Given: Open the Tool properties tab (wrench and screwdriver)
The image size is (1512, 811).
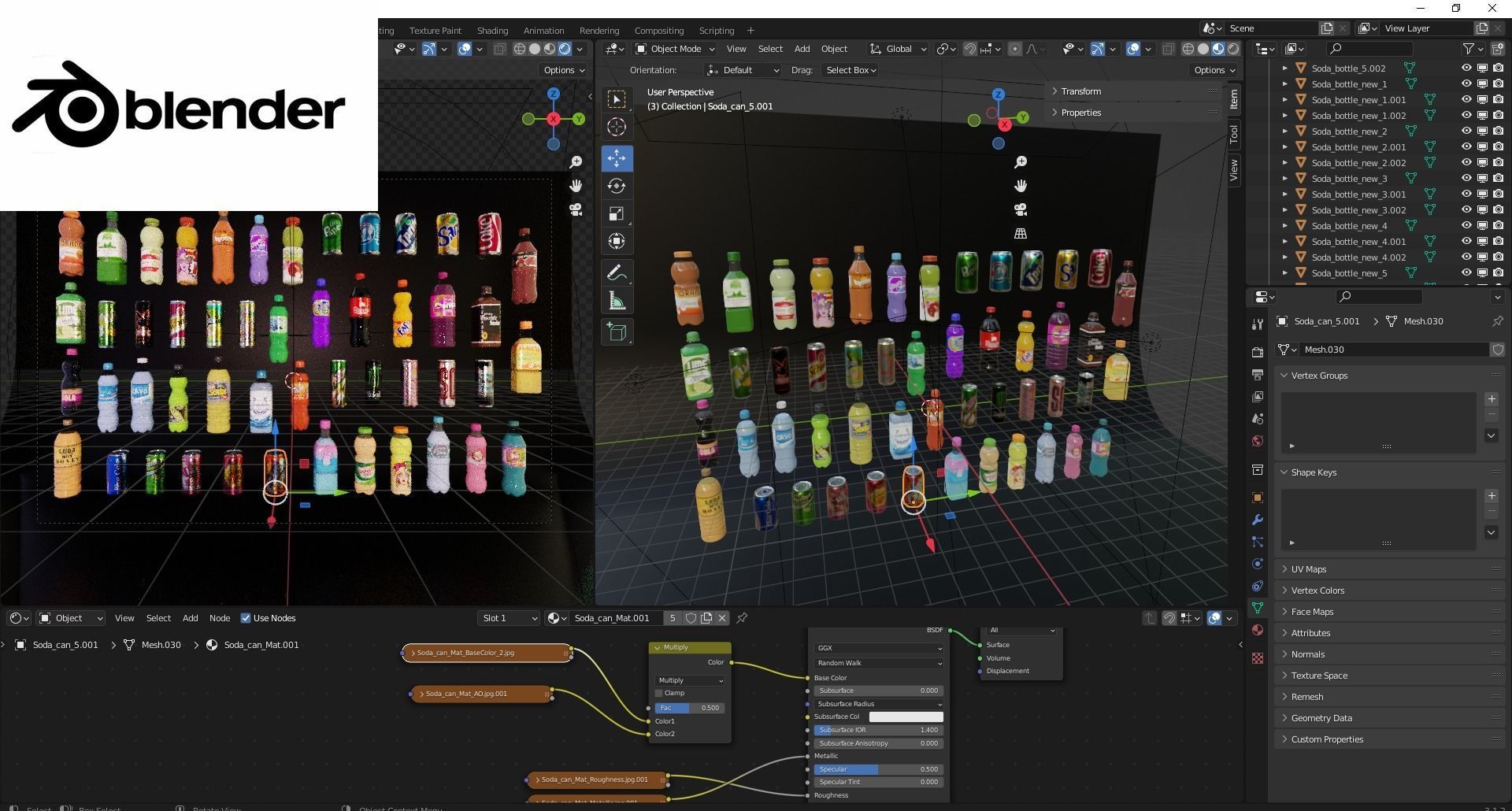Looking at the screenshot, I should point(1257,324).
